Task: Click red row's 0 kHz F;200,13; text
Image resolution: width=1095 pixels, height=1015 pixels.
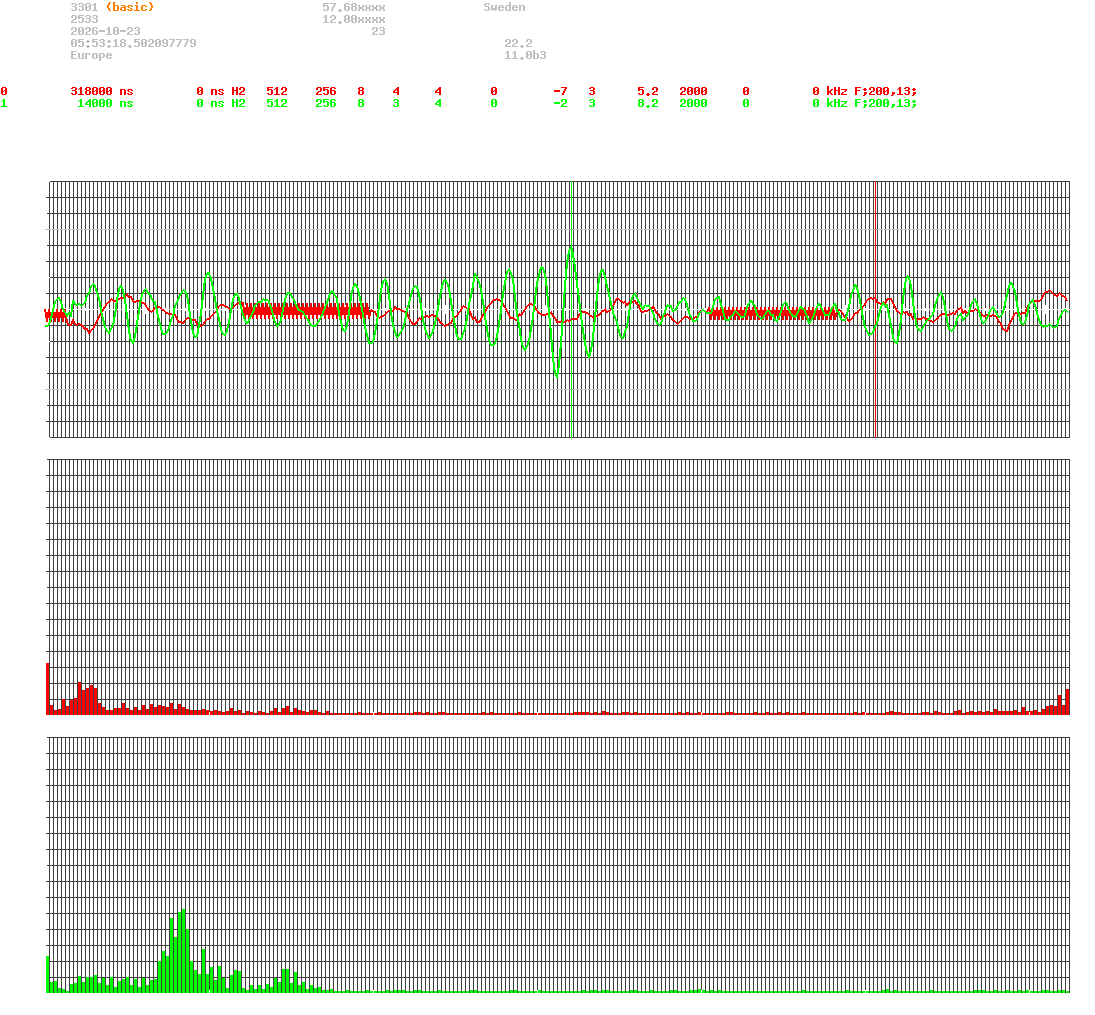Action: (x=865, y=92)
